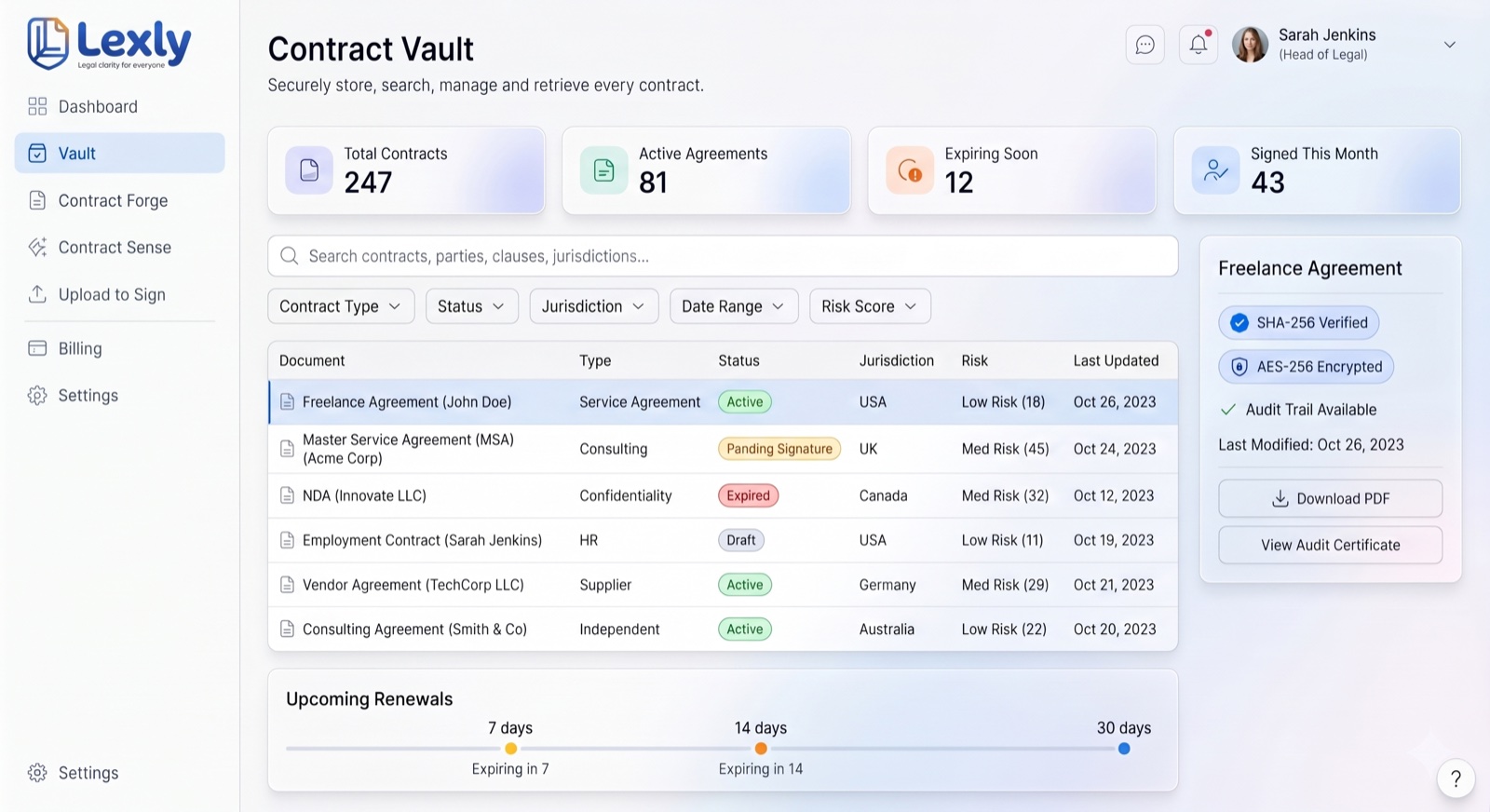Screen dimensions: 1490x812
Task: Click the Expired status badge
Action: point(748,495)
